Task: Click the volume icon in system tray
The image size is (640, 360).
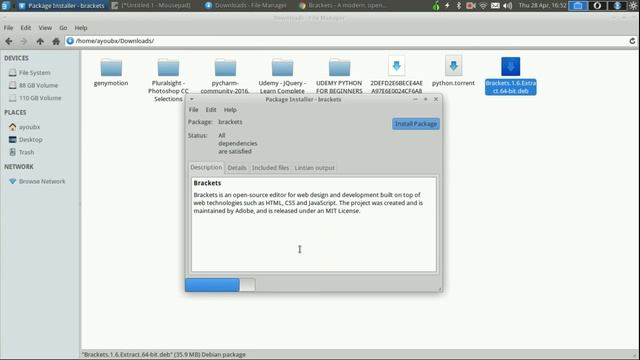Action: [507, 6]
